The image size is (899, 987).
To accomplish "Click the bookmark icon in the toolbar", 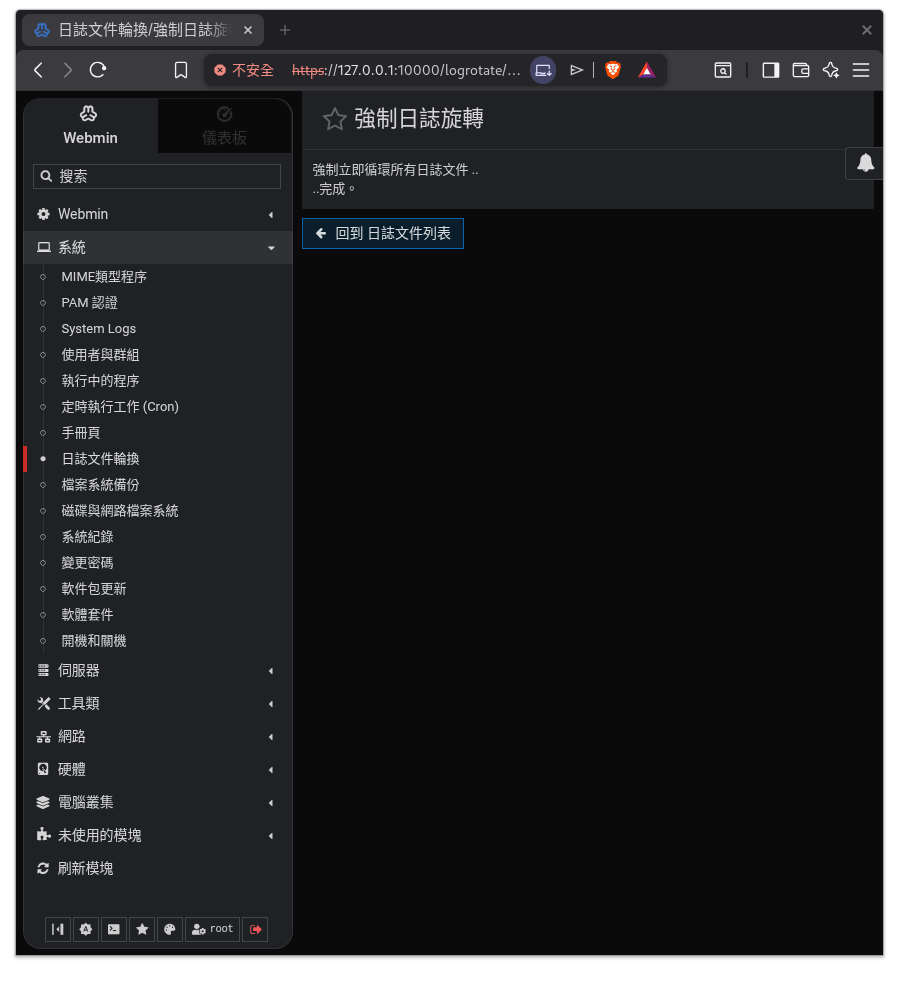I will (180, 70).
